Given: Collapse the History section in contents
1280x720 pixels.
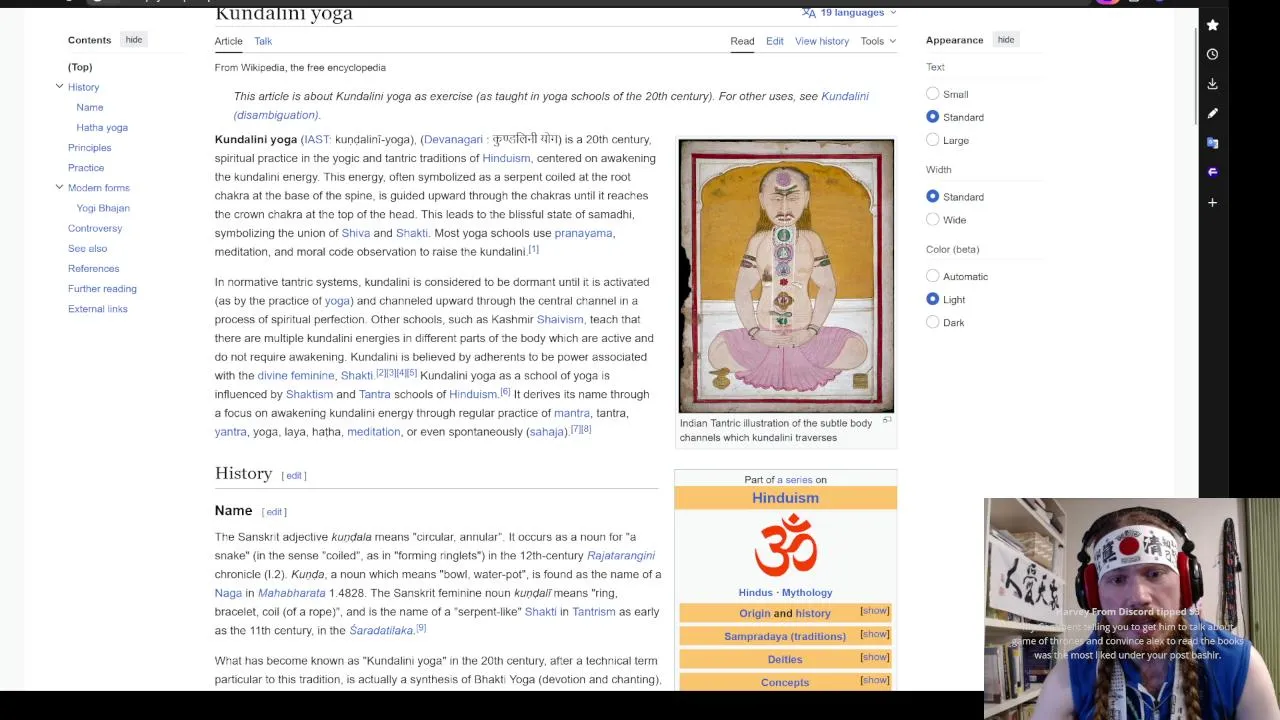Looking at the screenshot, I should (59, 87).
